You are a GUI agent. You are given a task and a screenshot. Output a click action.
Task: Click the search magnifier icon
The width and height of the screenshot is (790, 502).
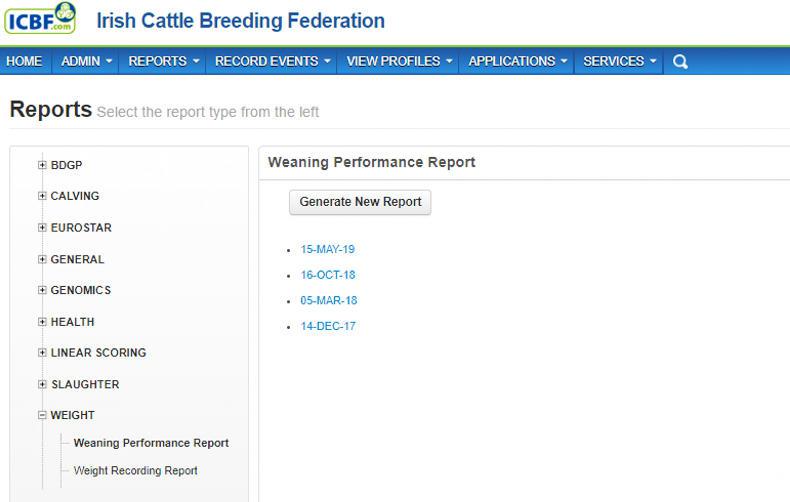(680, 61)
